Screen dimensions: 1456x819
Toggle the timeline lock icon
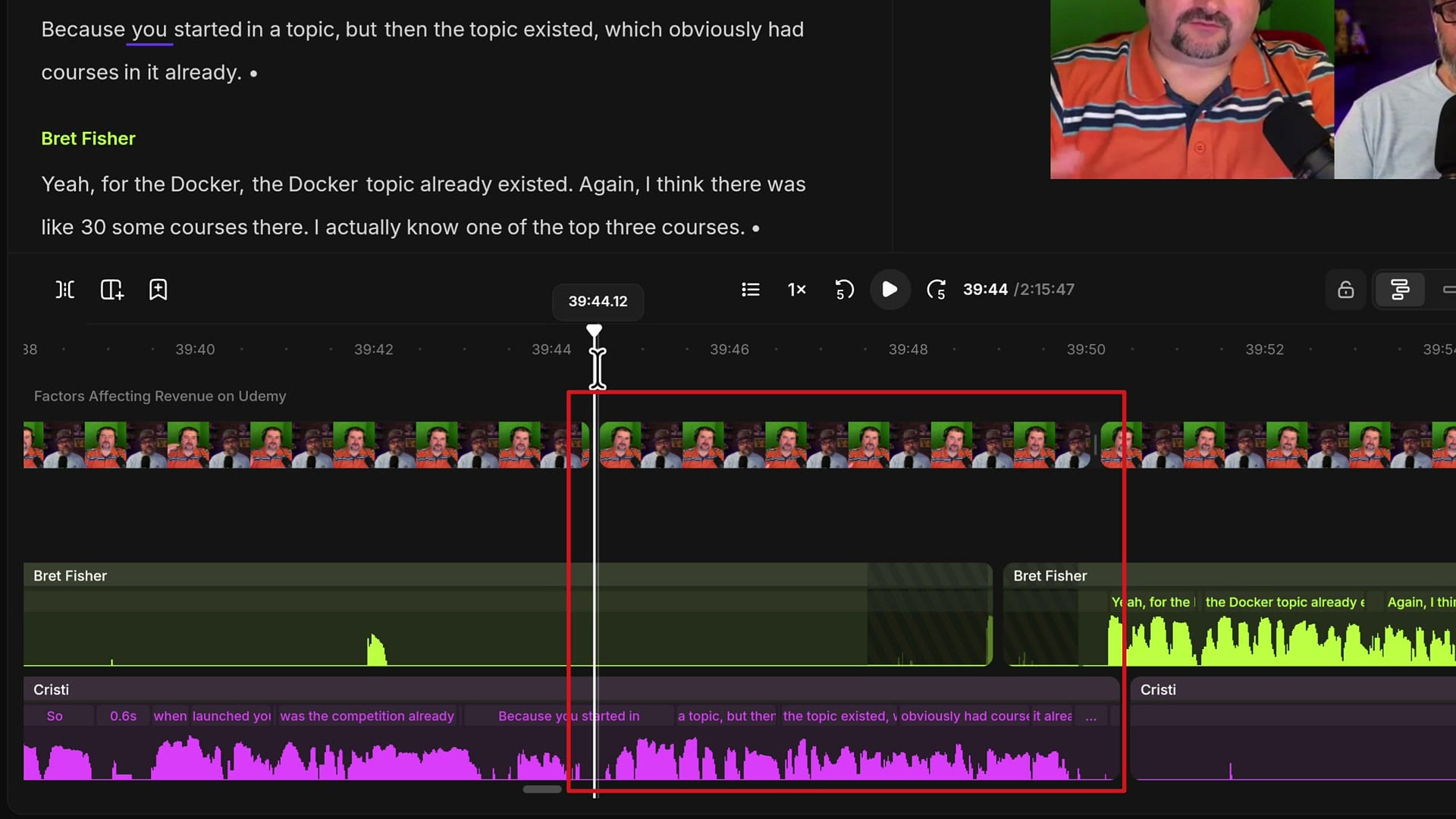(1345, 290)
